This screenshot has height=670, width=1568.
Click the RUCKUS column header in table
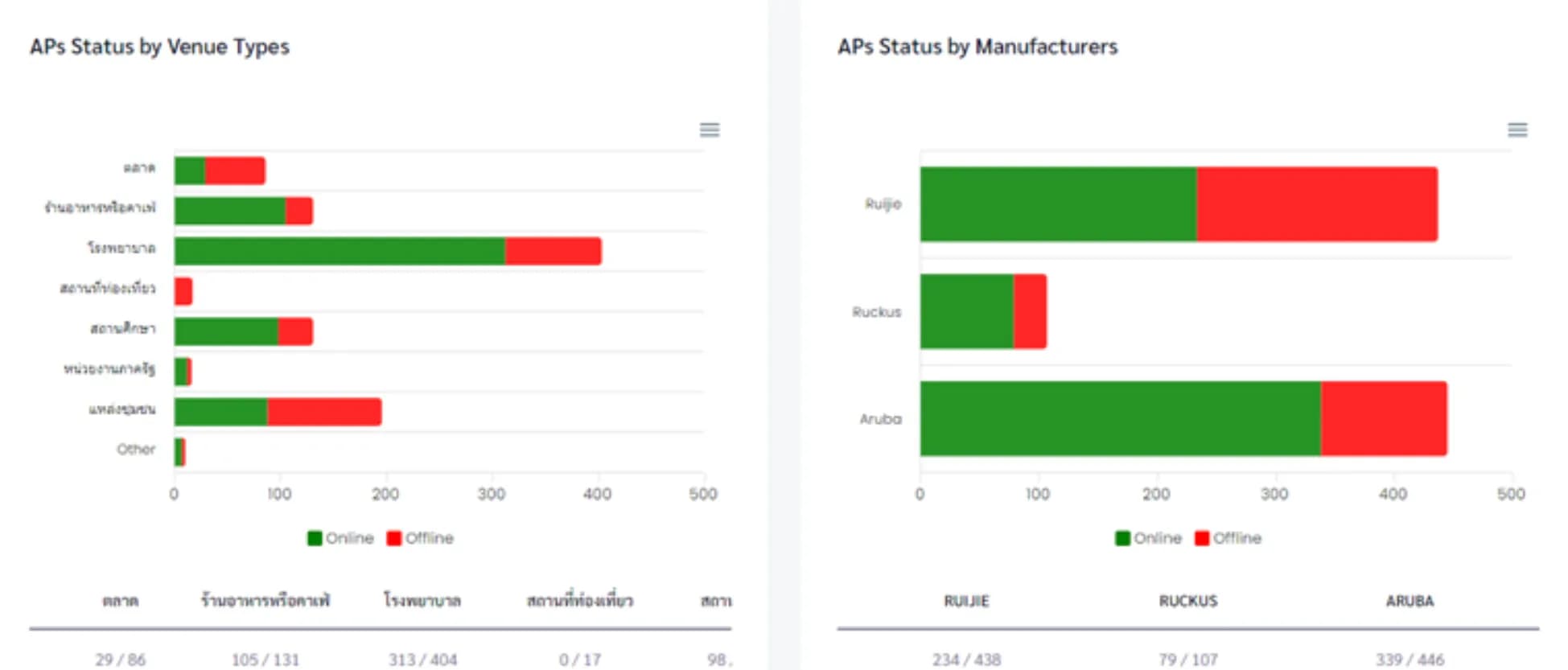pos(1187,601)
